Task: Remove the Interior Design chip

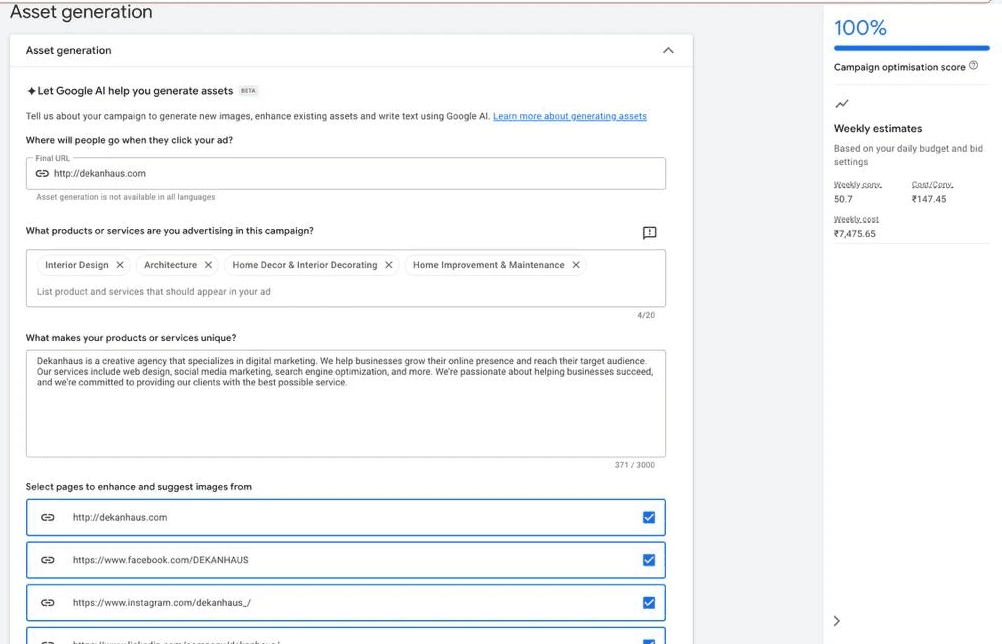Action: pyautogui.click(x=120, y=264)
